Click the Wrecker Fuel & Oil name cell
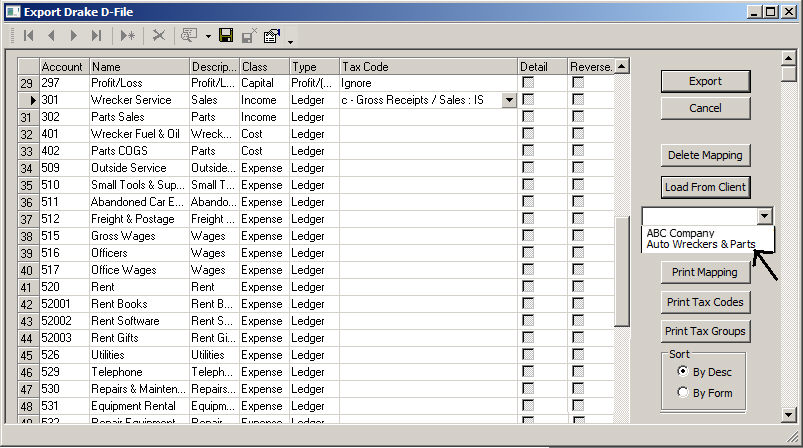 click(x=139, y=134)
